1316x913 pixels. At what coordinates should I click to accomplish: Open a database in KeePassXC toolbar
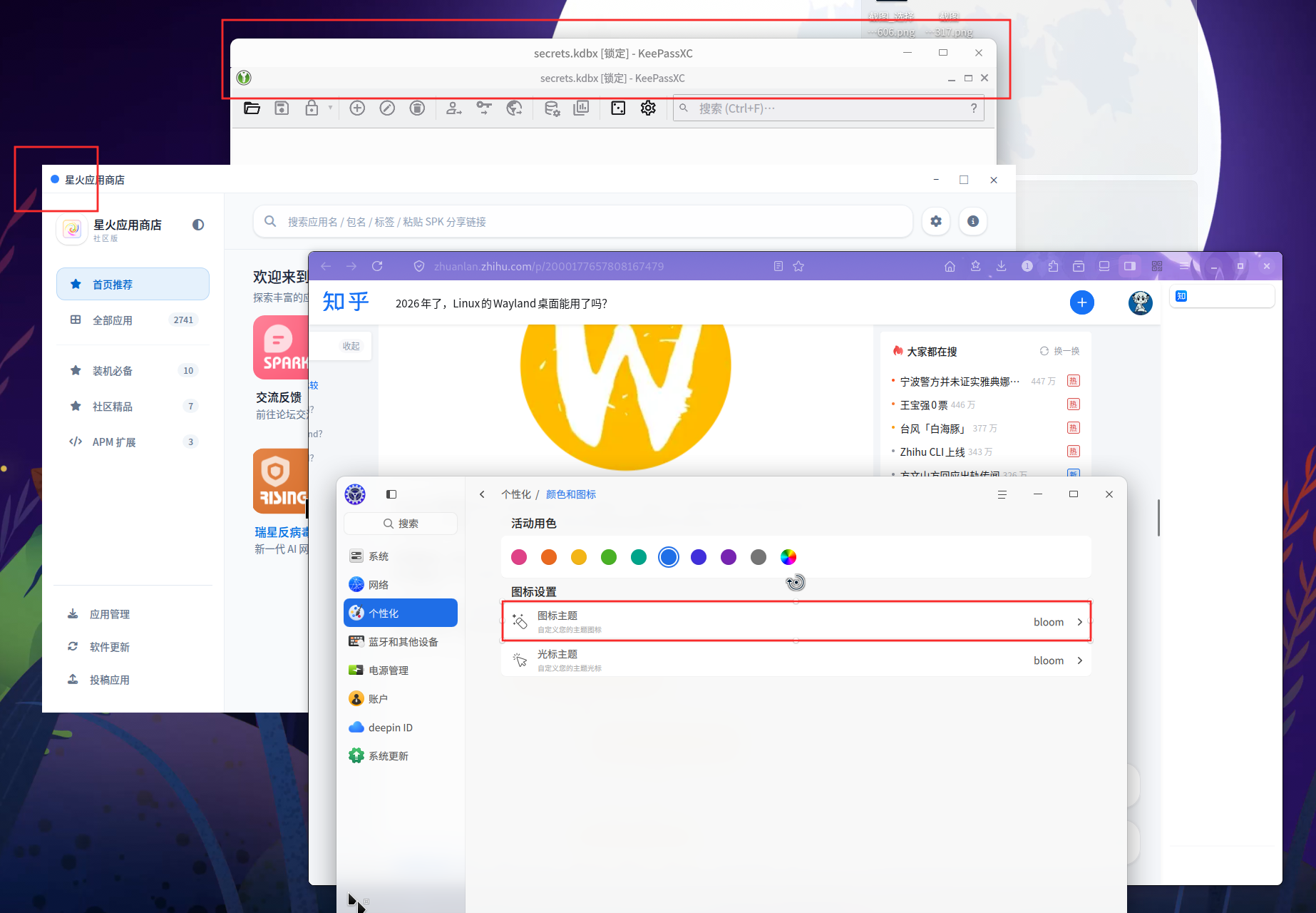[x=252, y=108]
